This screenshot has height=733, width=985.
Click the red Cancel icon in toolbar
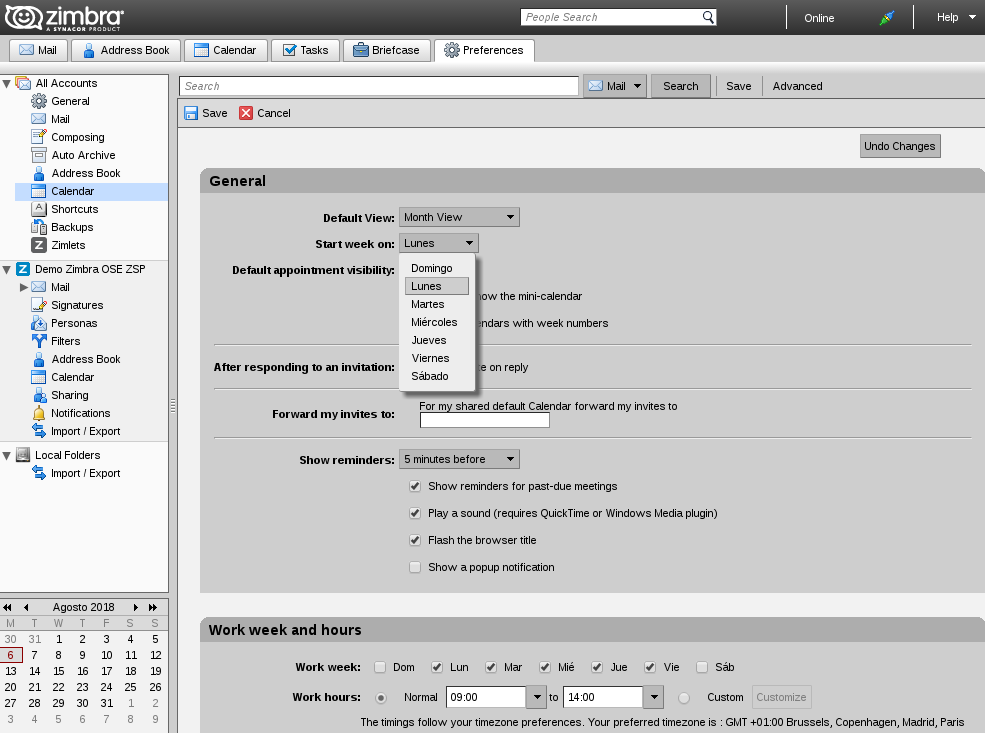[246, 113]
